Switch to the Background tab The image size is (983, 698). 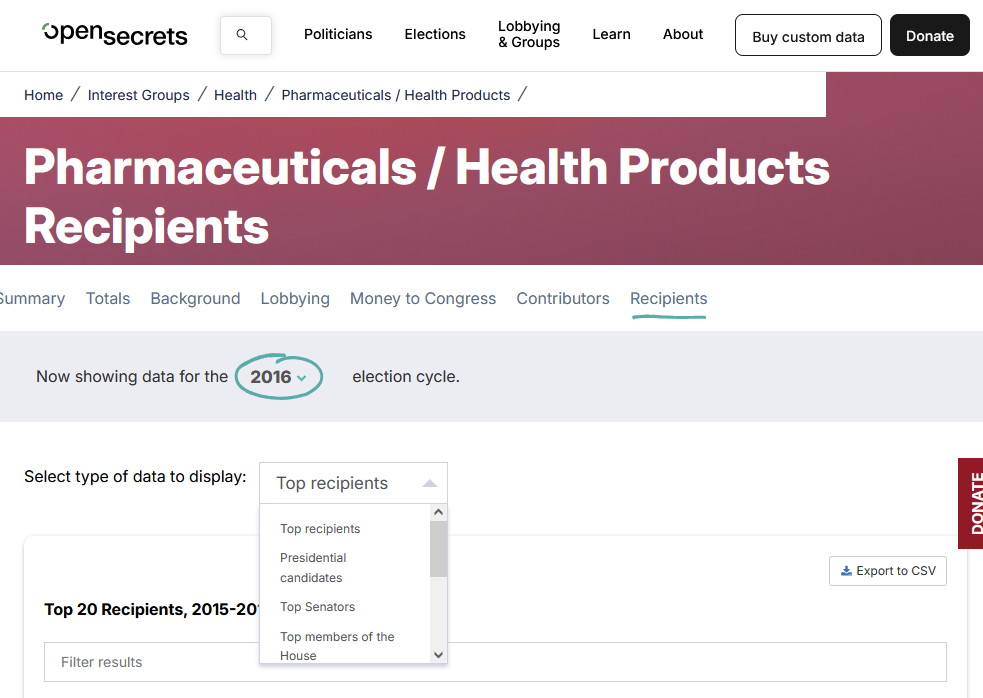pos(195,299)
